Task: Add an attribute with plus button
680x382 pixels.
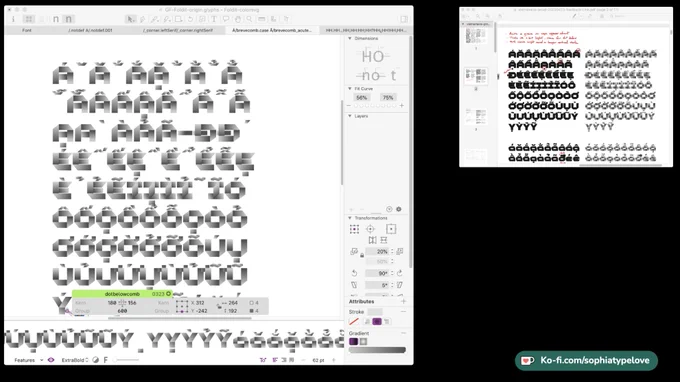Action: click(403, 301)
